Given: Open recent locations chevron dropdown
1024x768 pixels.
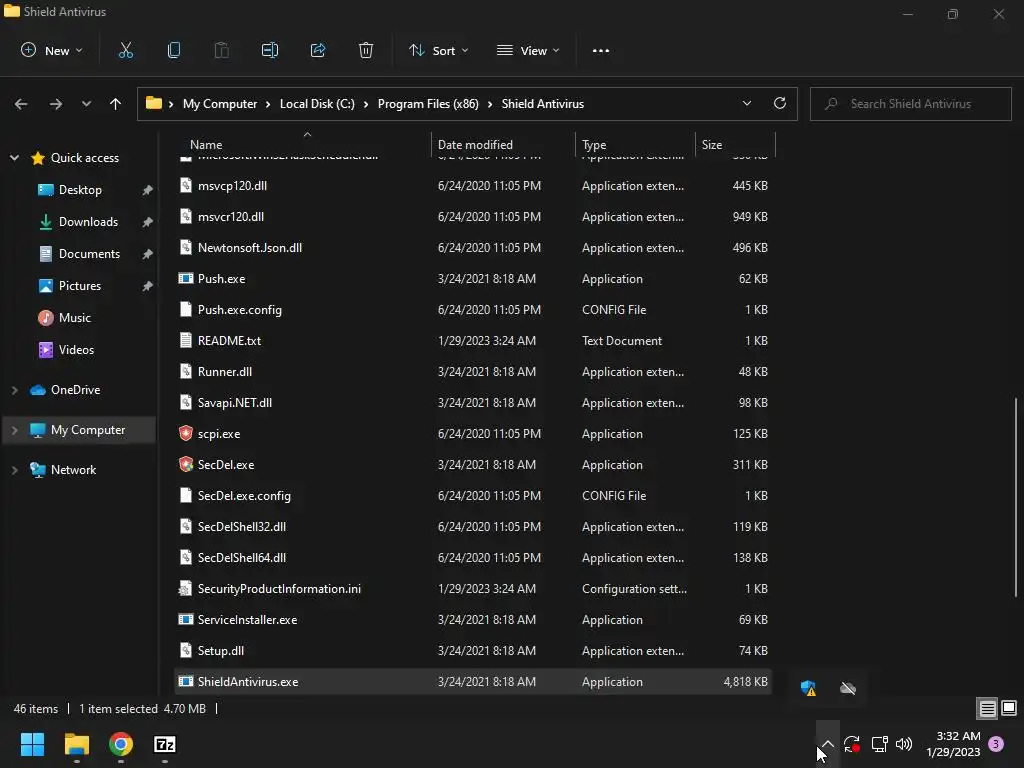Looking at the screenshot, I should tap(86, 104).
